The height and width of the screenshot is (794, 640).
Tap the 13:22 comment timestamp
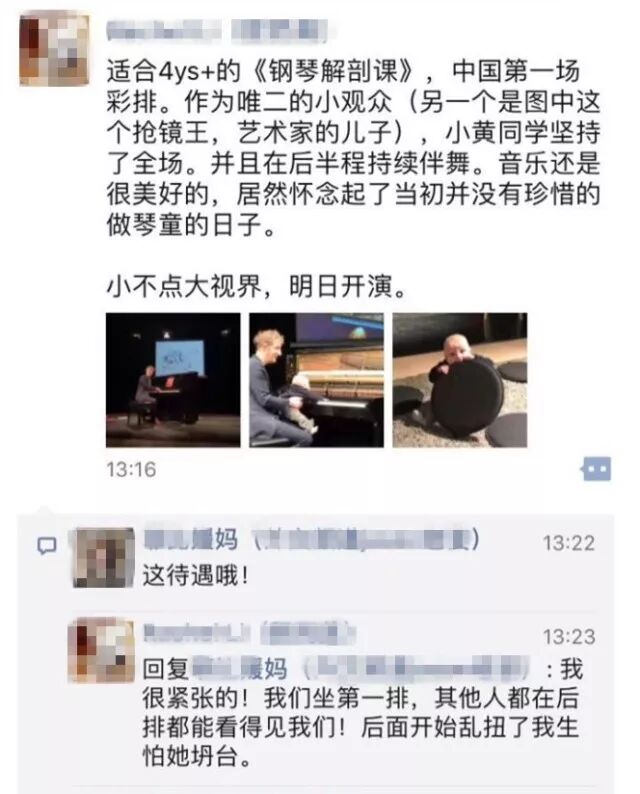pyautogui.click(x=569, y=543)
